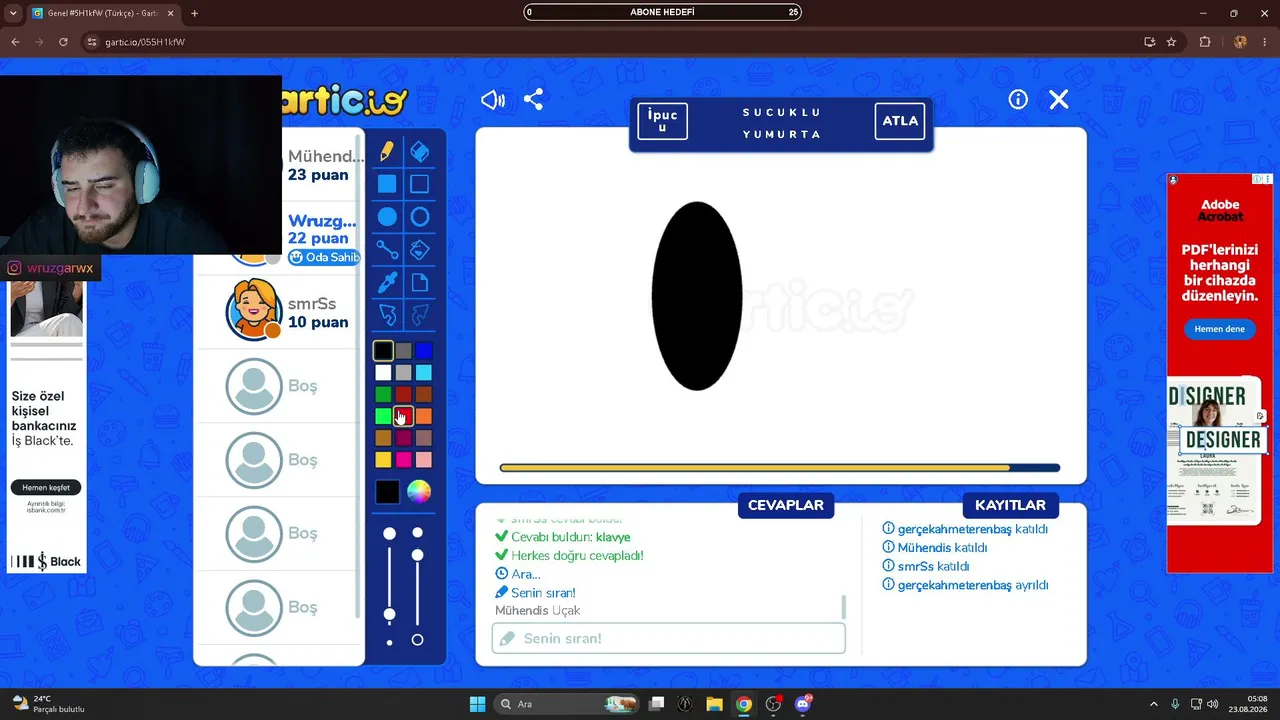This screenshot has height=720, width=1280.
Task: Select the bright green color swatch
Action: click(383, 416)
